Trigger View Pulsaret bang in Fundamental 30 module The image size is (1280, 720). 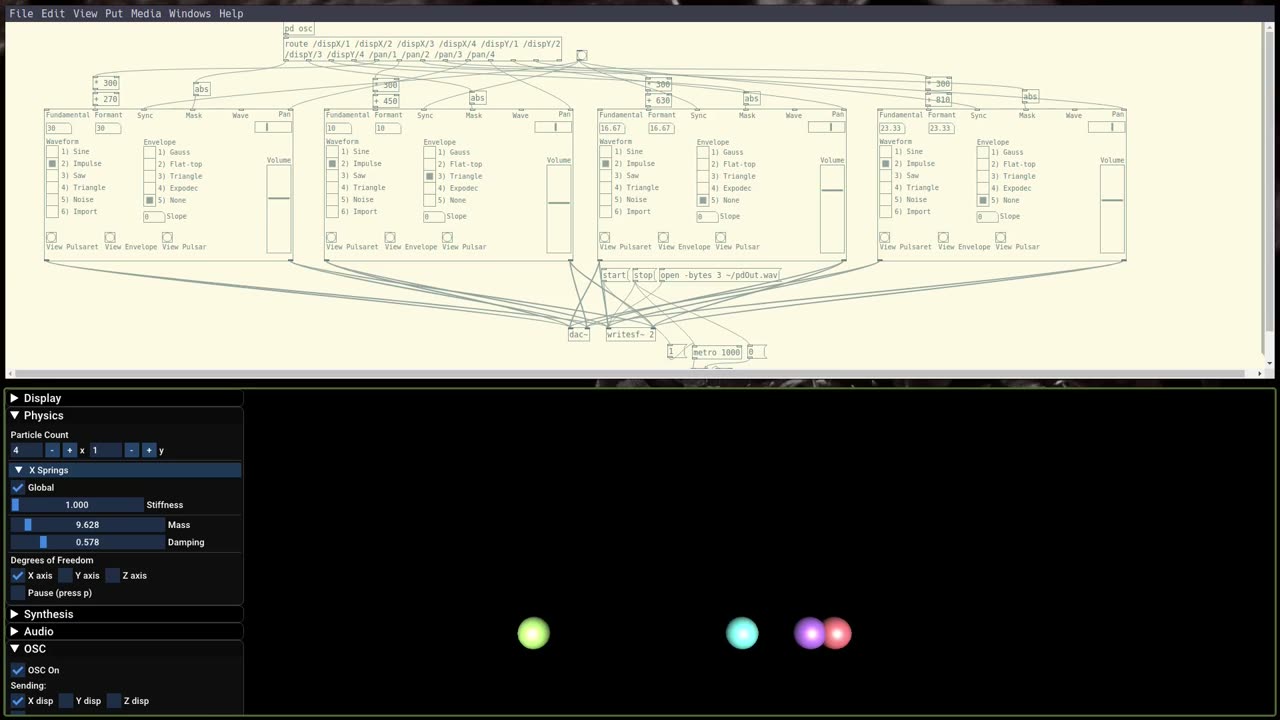pyautogui.click(x=51, y=238)
